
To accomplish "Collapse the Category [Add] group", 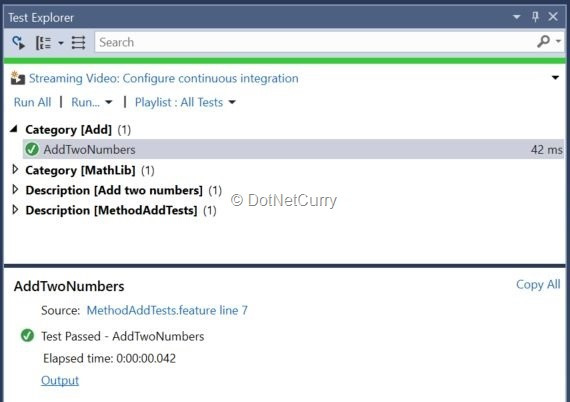I will point(14,129).
